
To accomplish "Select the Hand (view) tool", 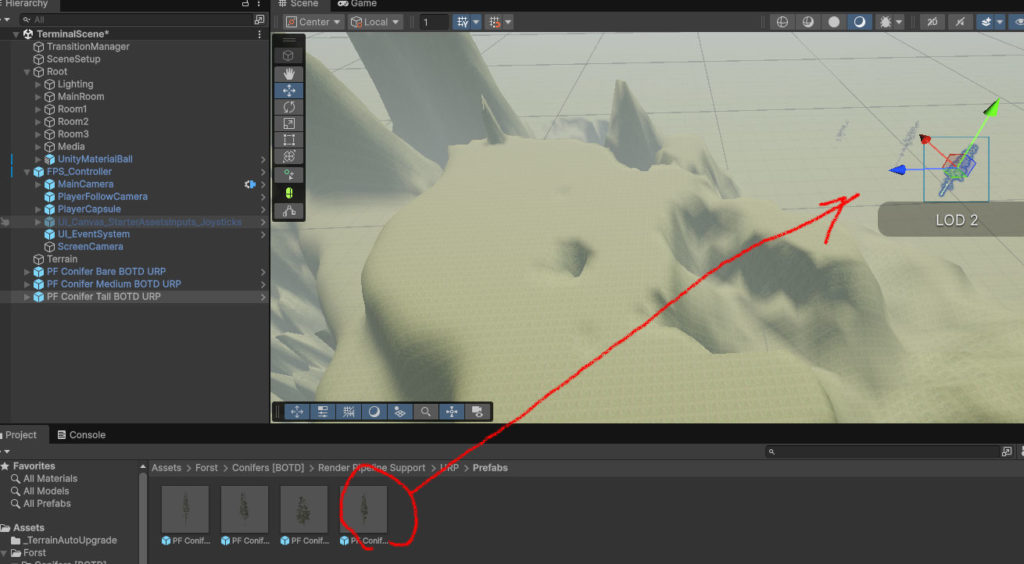I will [289, 73].
